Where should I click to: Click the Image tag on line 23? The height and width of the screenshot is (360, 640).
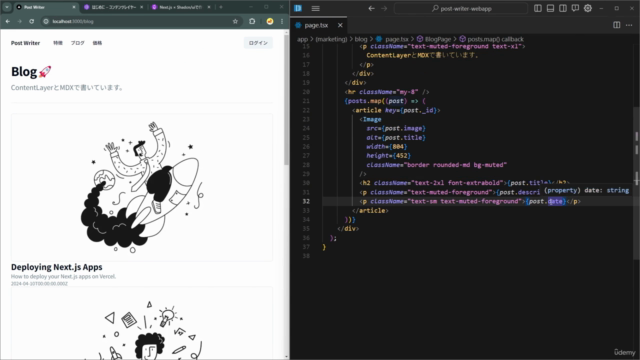[372, 119]
